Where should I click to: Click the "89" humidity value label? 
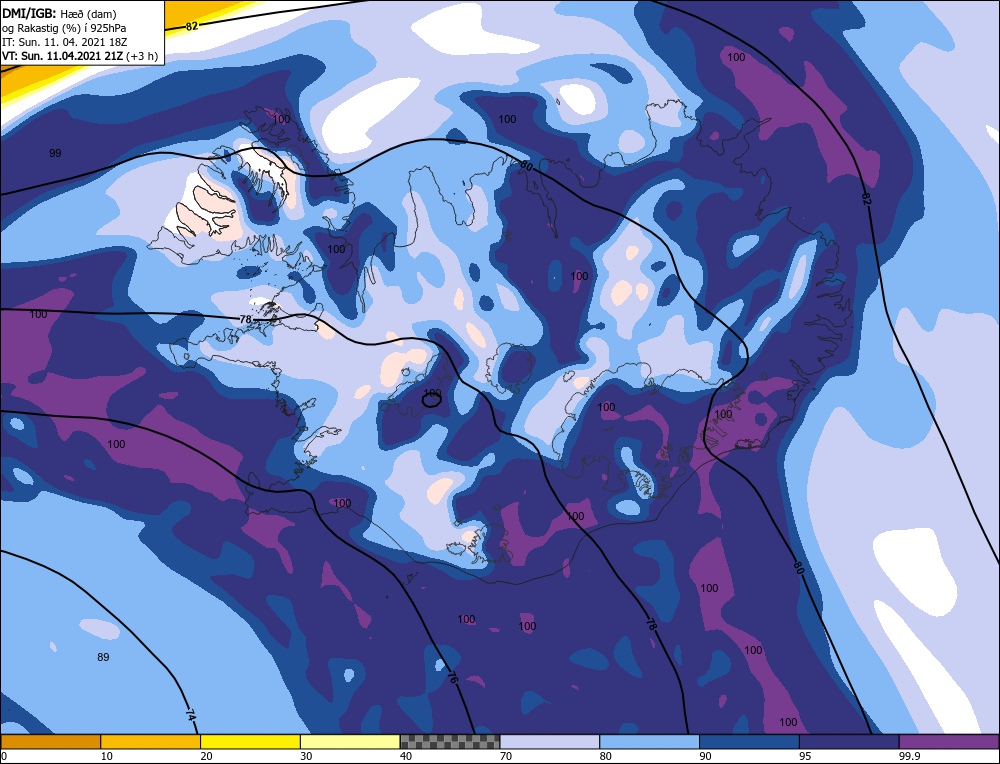pyautogui.click(x=103, y=657)
